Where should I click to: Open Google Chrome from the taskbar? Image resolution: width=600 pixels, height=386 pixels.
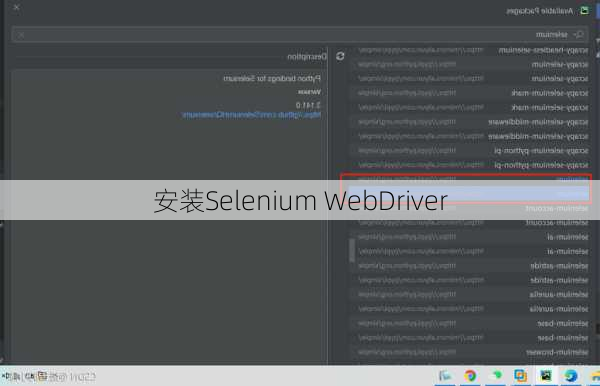point(470,376)
